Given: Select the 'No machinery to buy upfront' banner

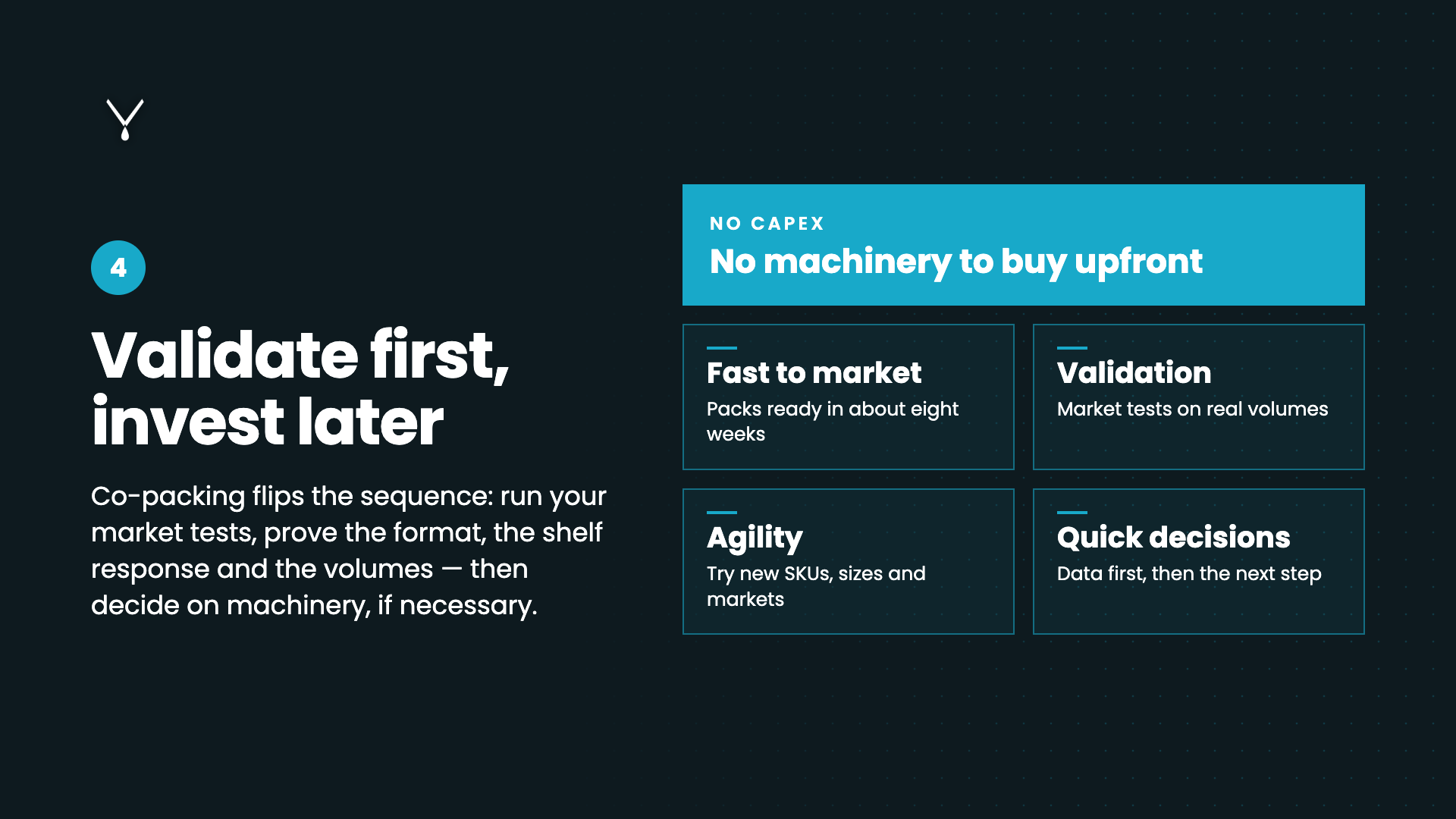Looking at the screenshot, I should tap(1024, 245).
